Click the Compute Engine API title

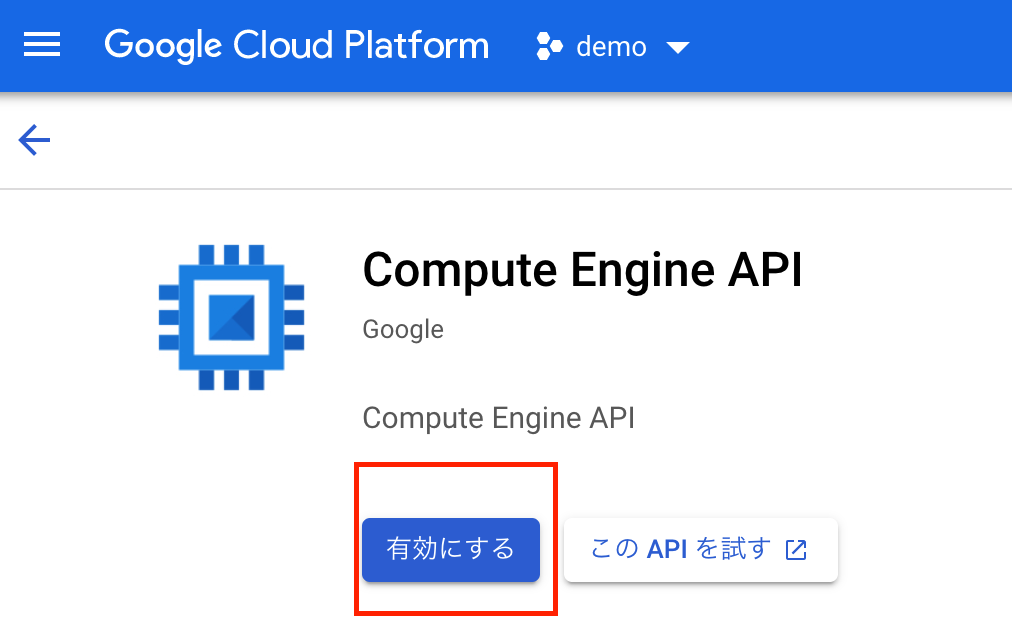coord(581,270)
